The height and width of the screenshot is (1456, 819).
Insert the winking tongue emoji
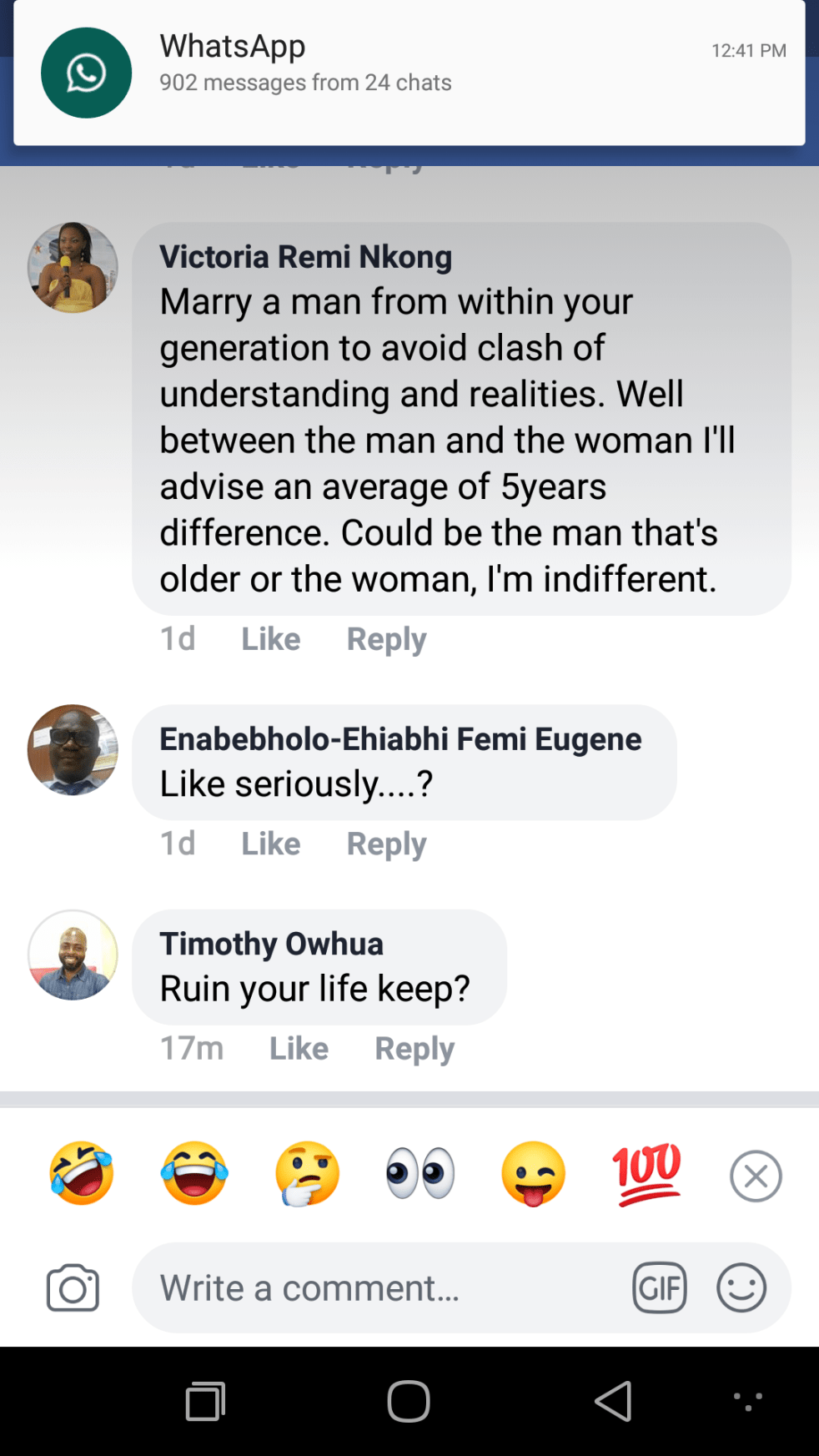(x=534, y=1173)
